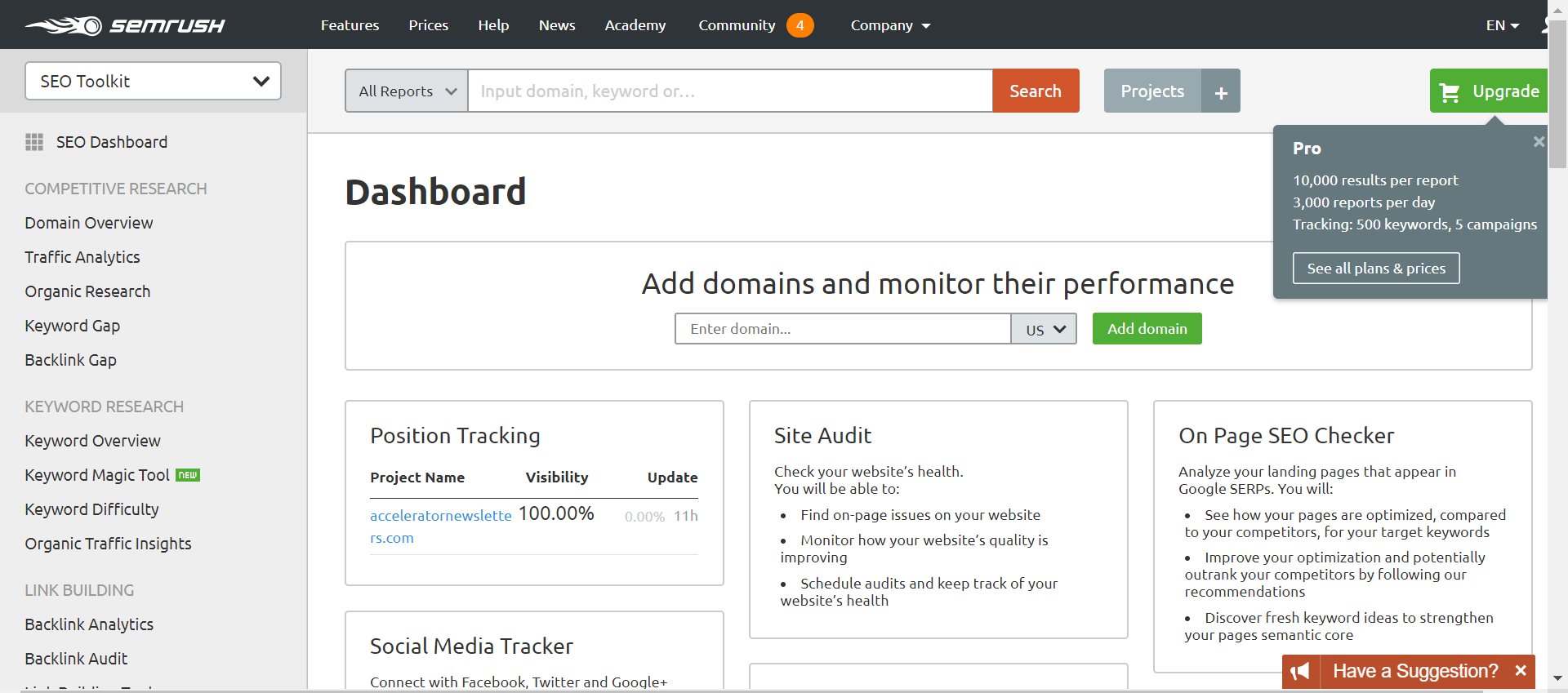Click the 100.00% visibility value
1568x693 pixels.
[556, 513]
